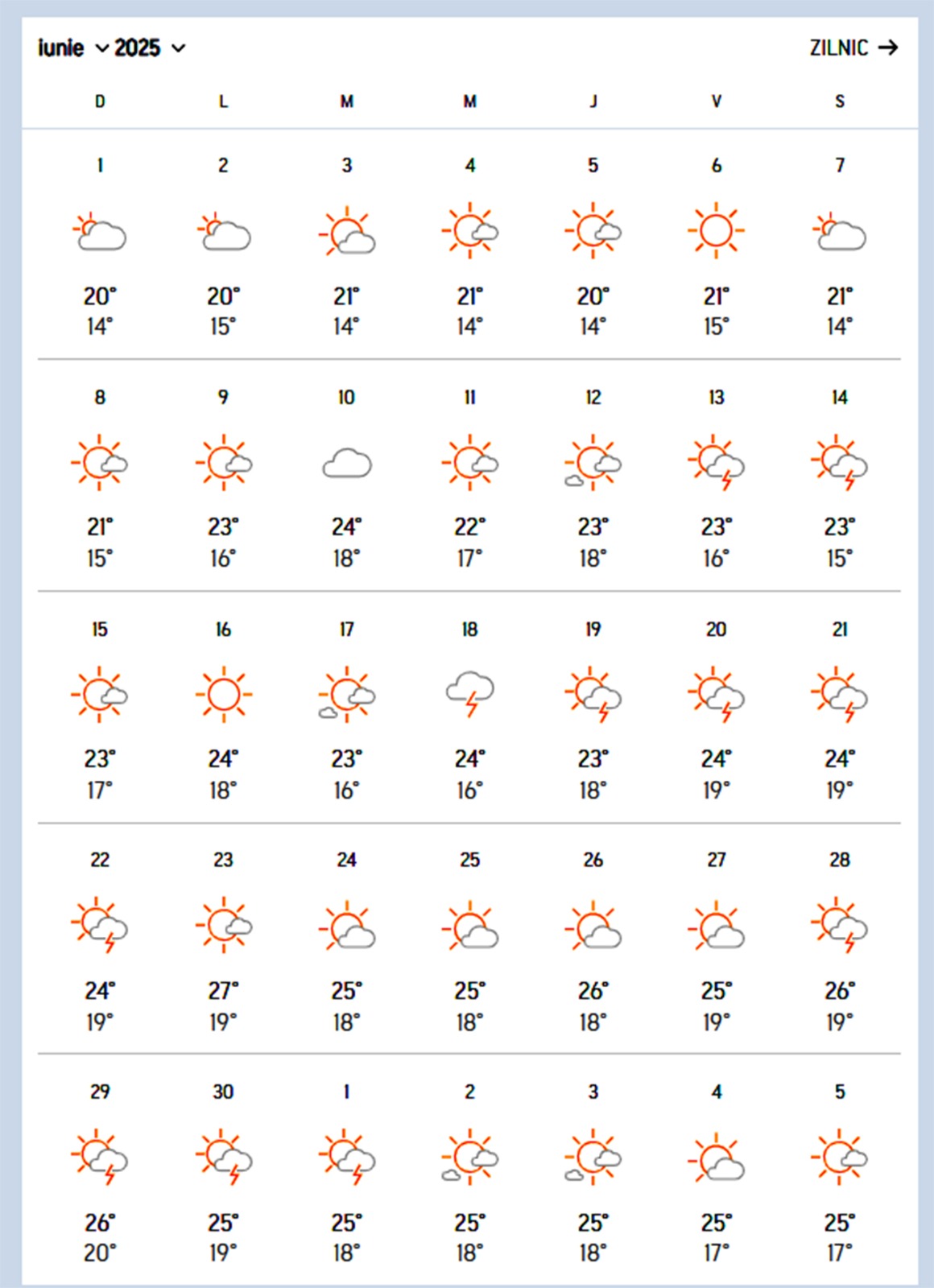This screenshot has width=934, height=1288.
Task: Click the weather icon on June 27
Action: [x=716, y=926]
